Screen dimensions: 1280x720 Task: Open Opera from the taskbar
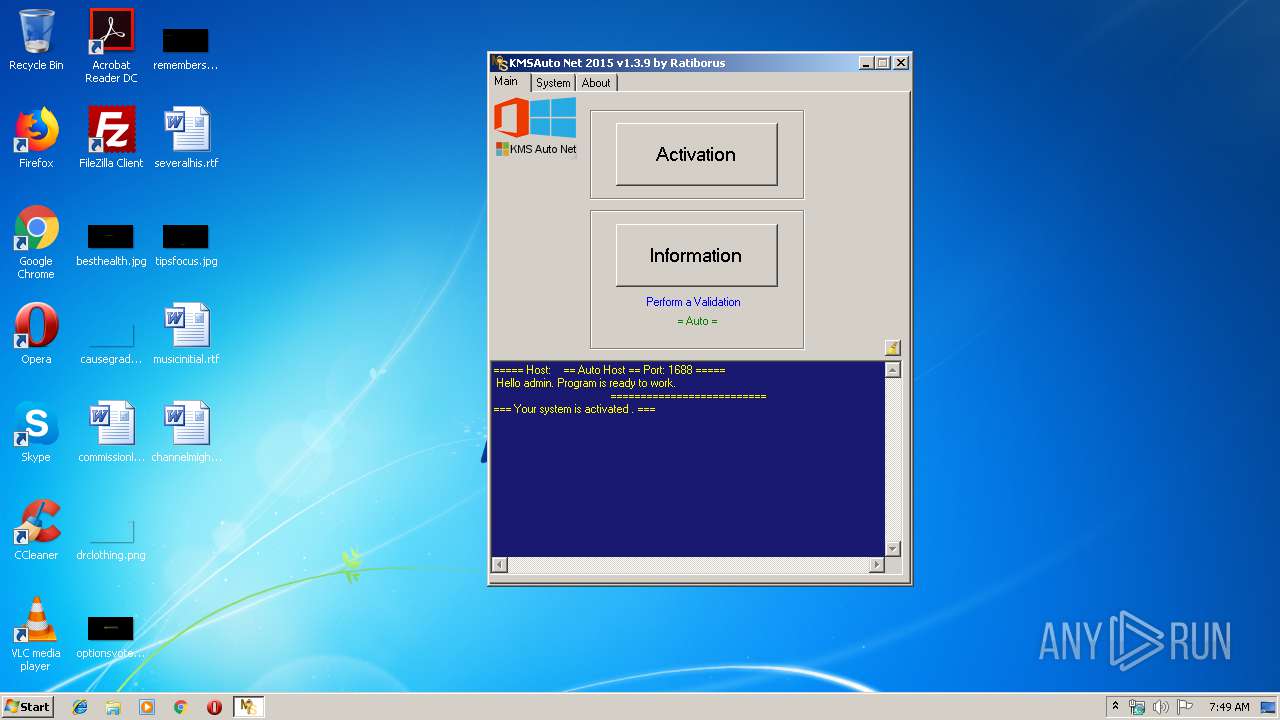[x=214, y=707]
